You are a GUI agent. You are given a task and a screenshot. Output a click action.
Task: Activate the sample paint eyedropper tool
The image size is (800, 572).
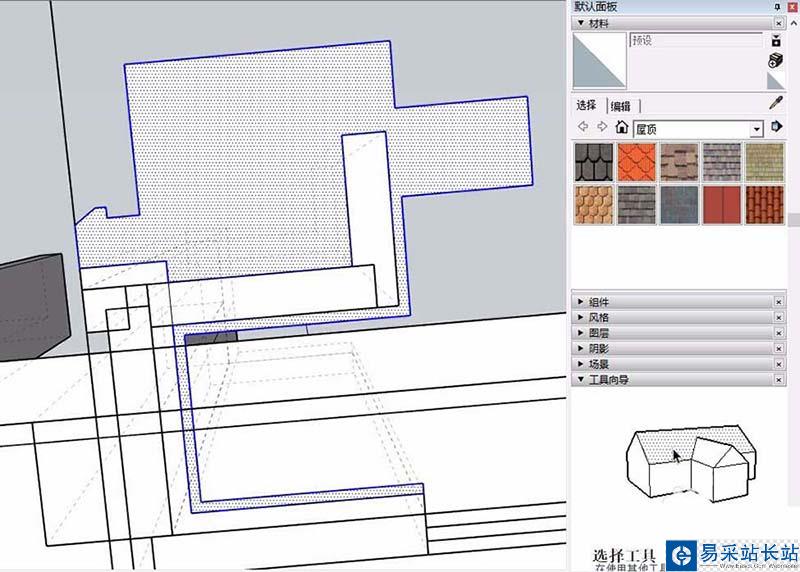pos(776,103)
